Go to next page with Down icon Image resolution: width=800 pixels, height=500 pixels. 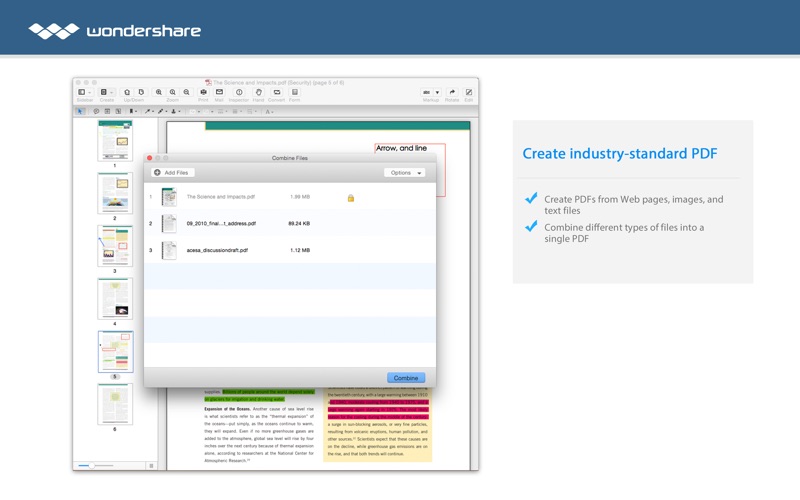pos(141,92)
